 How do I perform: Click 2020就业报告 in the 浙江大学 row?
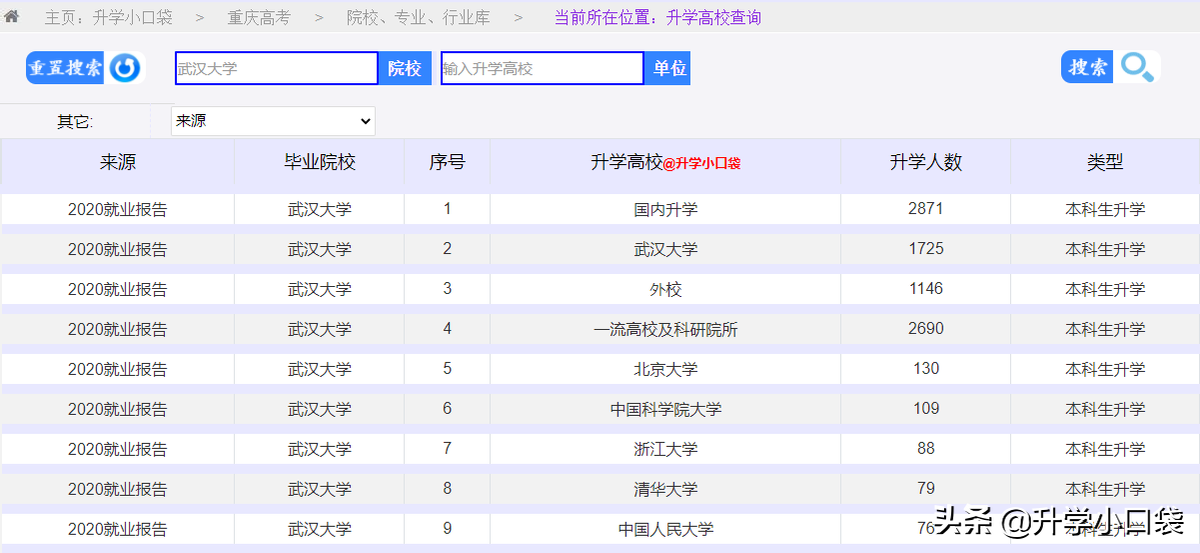(117, 449)
